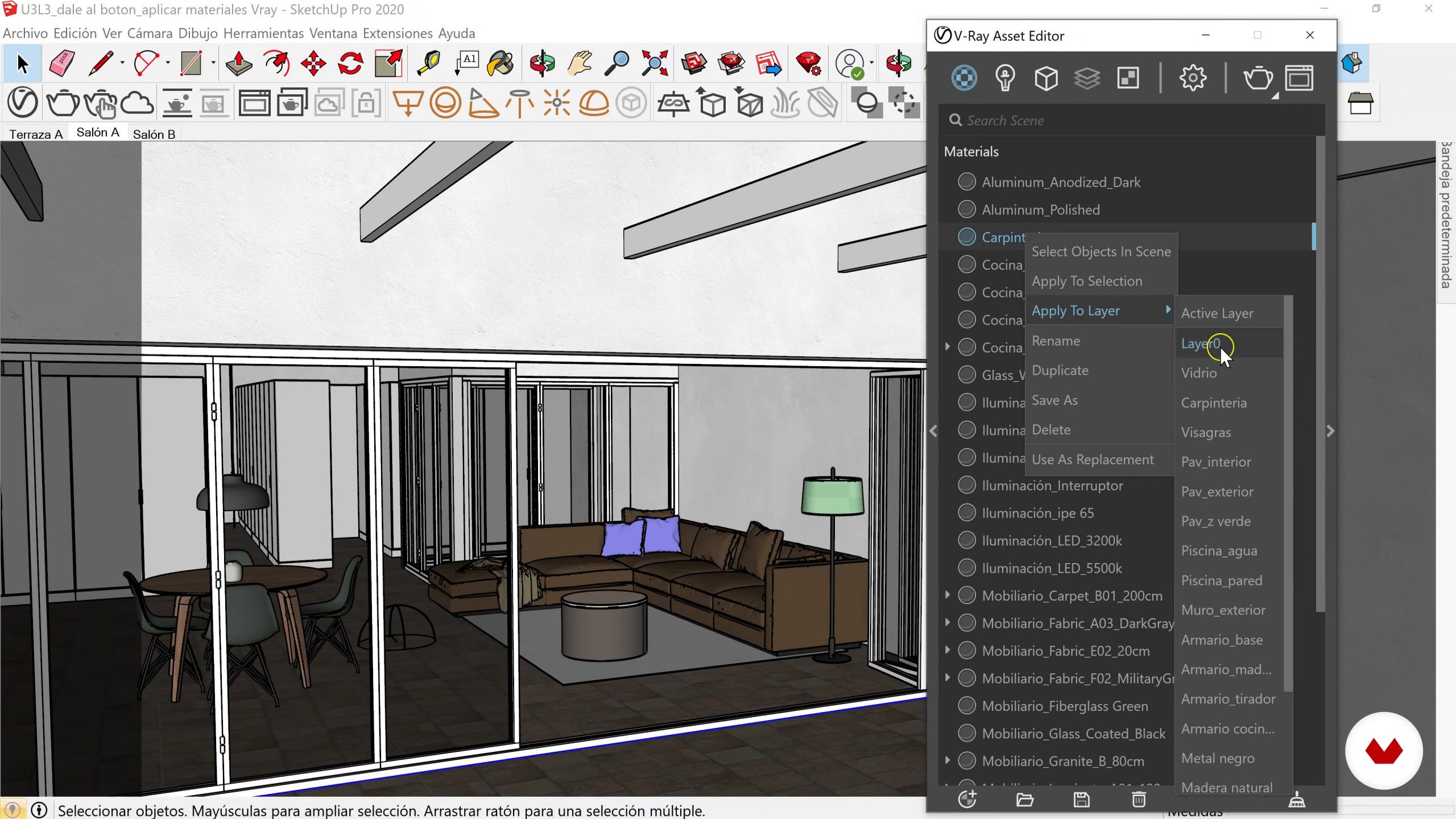Screen dimensions: 1456x819
Task: Open the Apply To Layer submenu
Action: 1100,311
